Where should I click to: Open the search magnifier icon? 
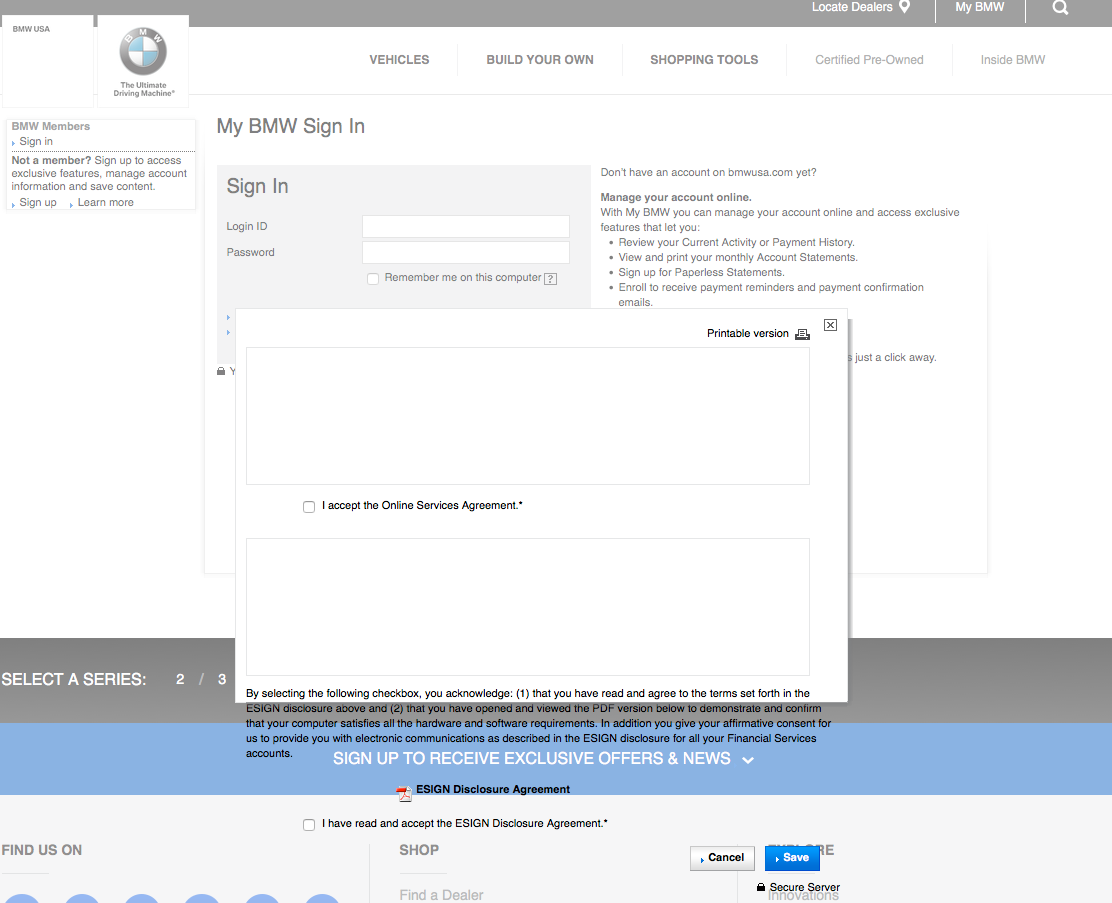pyautogui.click(x=1060, y=8)
